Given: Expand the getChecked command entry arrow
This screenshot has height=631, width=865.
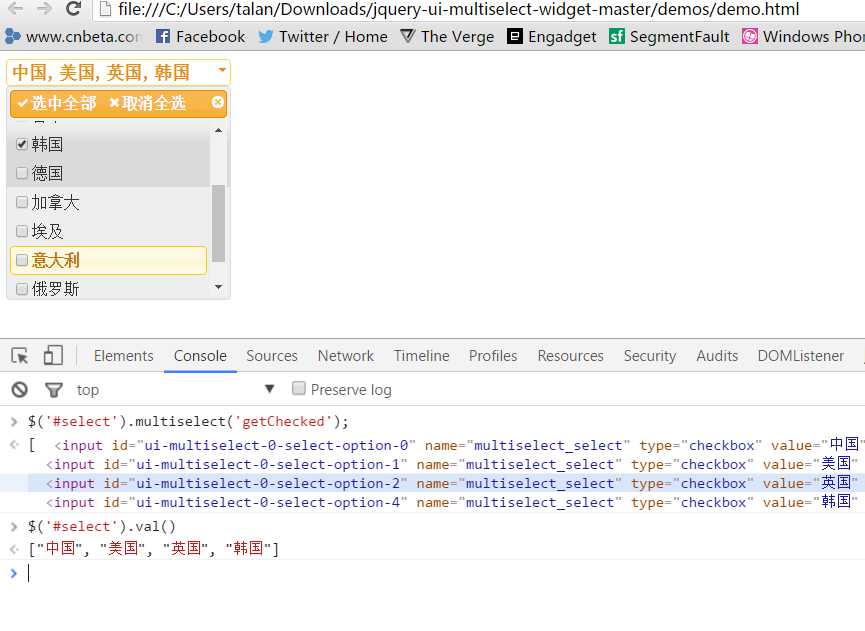Looking at the screenshot, I should tap(14, 422).
